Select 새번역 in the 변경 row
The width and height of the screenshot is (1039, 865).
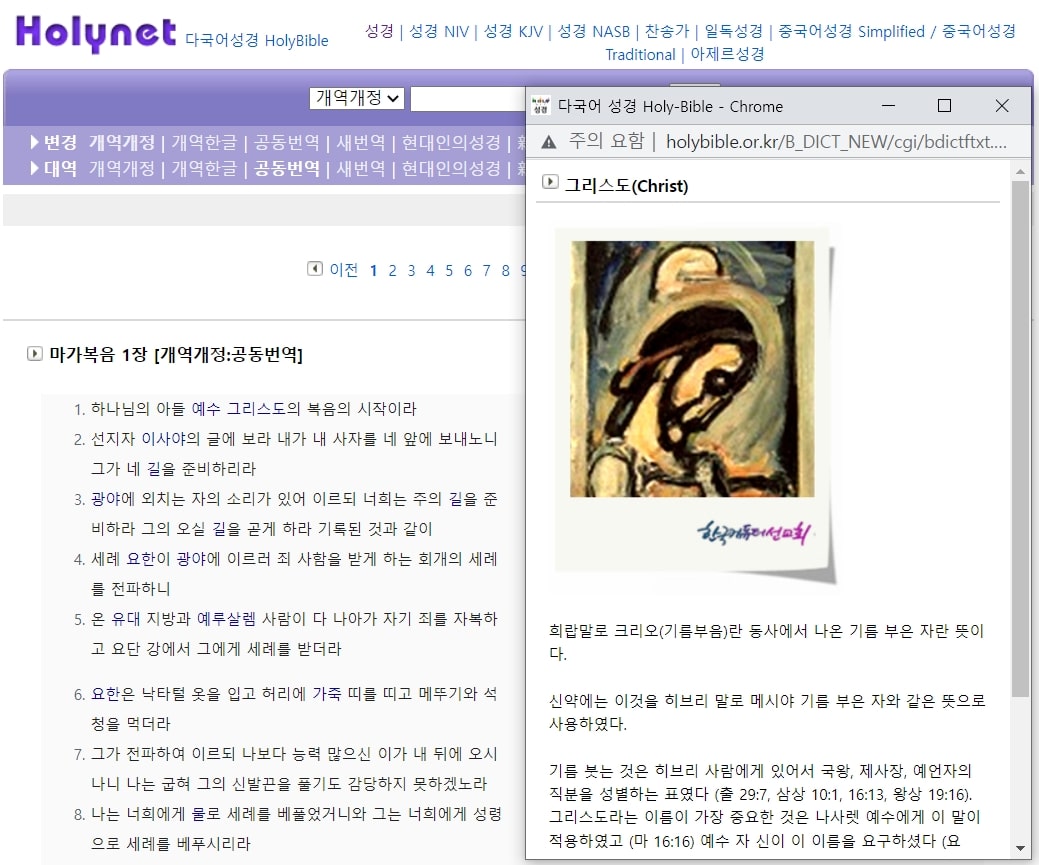[360, 143]
